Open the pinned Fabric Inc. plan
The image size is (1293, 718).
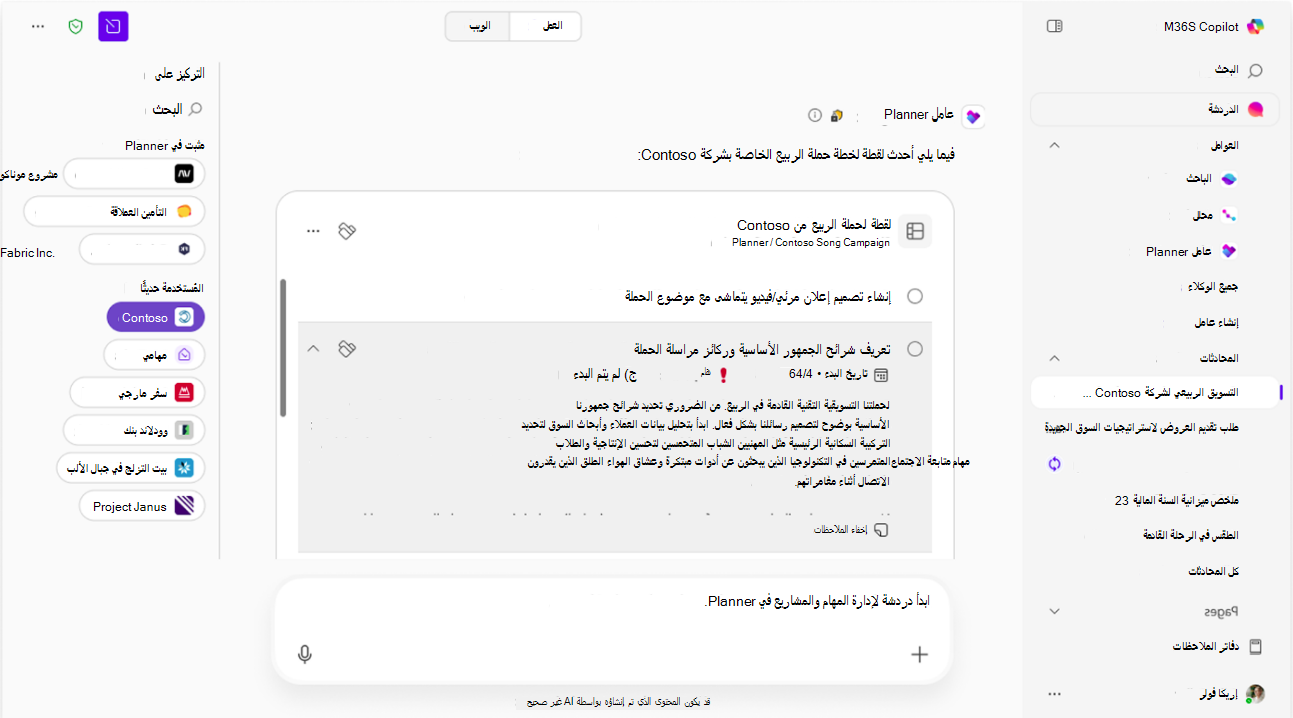pyautogui.click(x=142, y=249)
